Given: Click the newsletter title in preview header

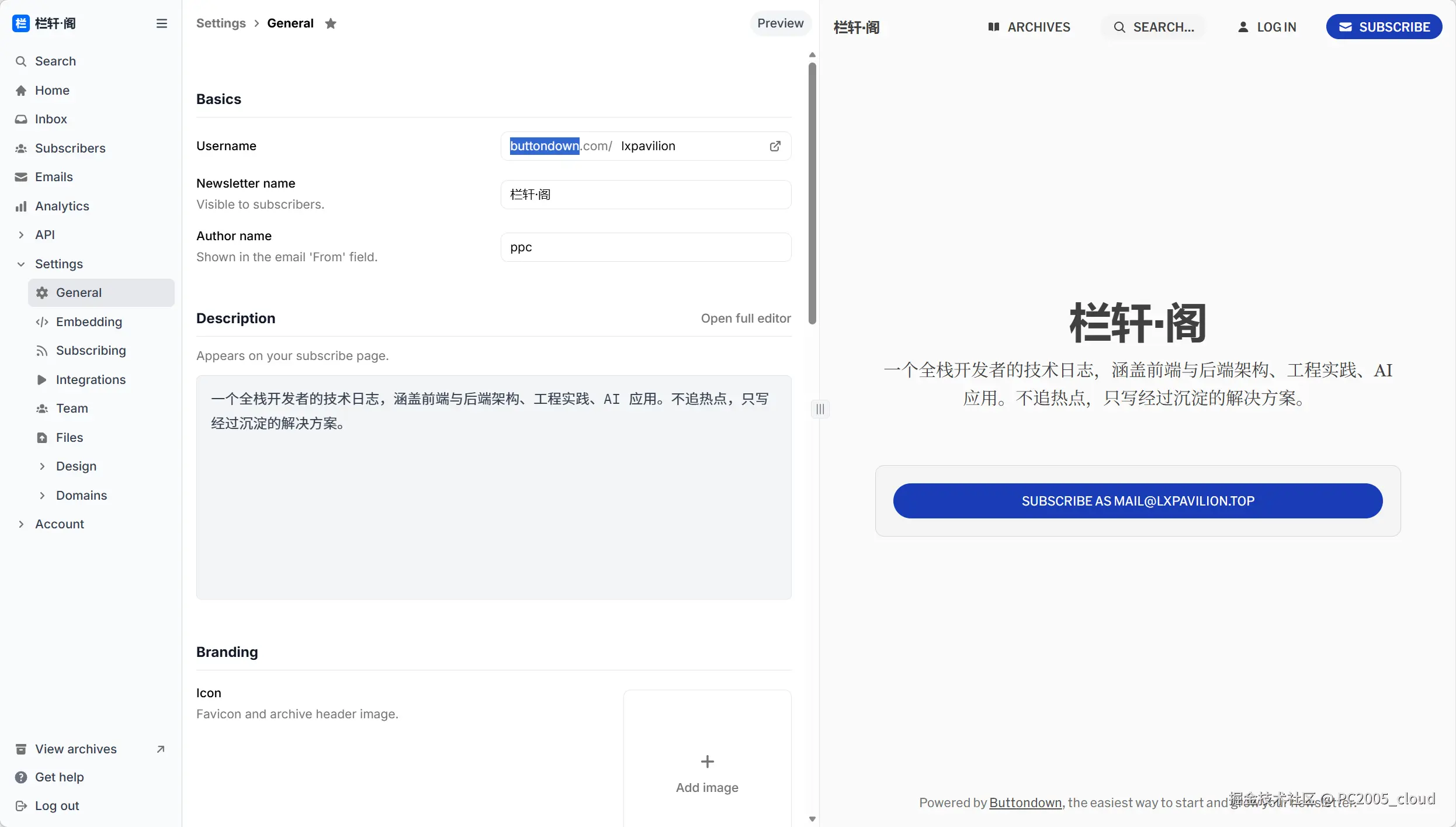Looking at the screenshot, I should pyautogui.click(x=857, y=27).
